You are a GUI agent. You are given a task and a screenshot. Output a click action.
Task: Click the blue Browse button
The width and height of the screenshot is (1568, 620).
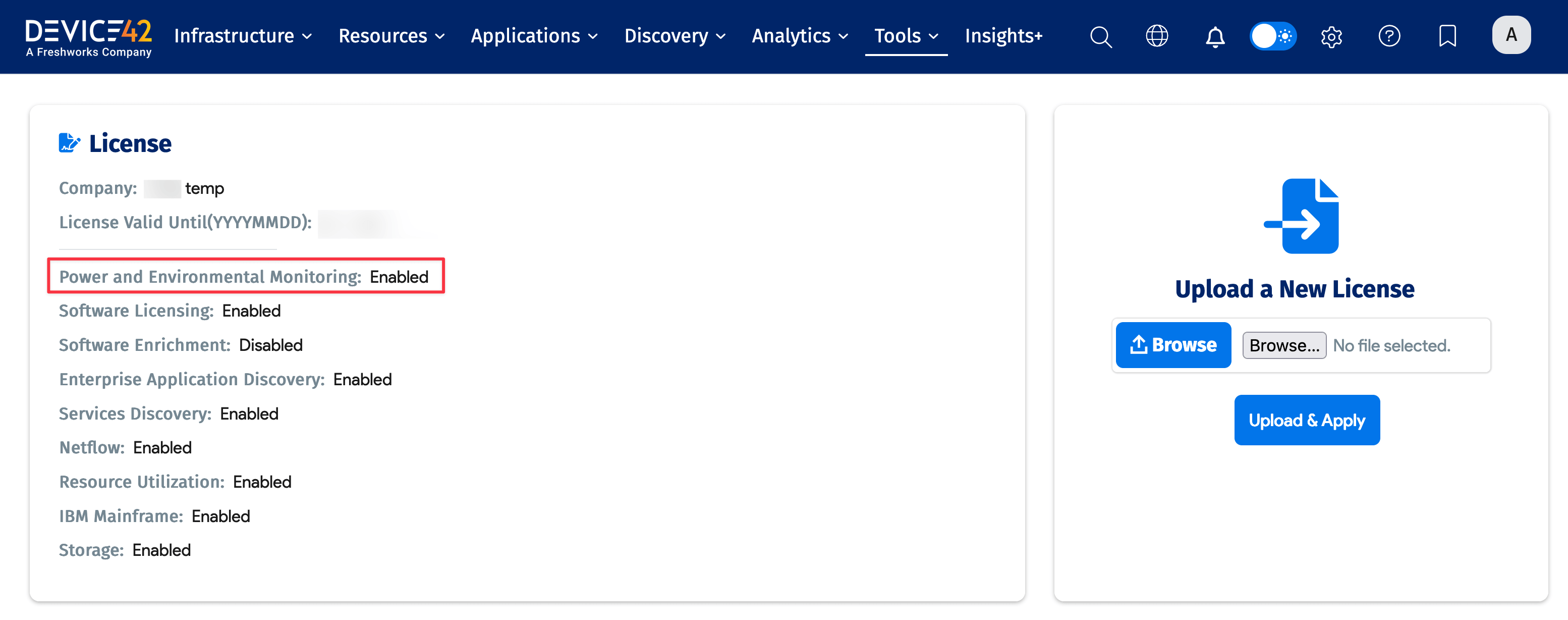click(x=1173, y=345)
